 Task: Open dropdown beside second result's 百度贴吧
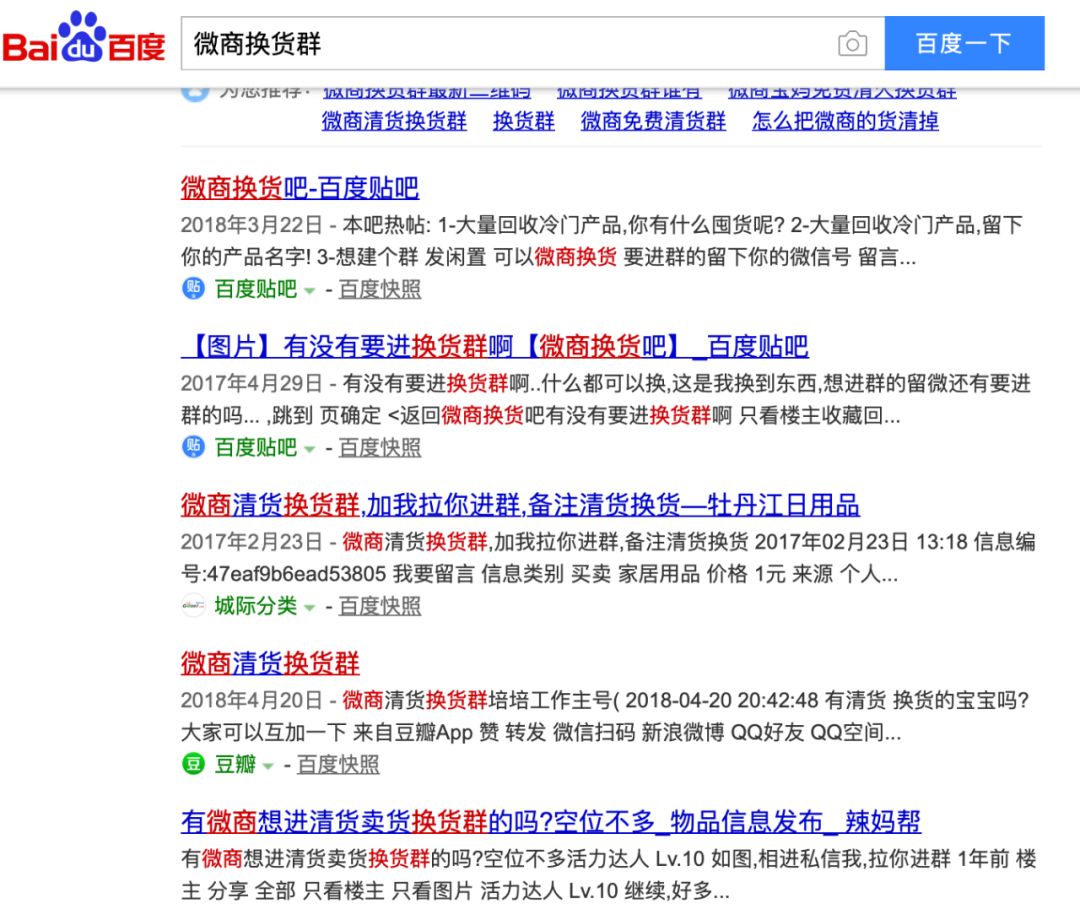[x=312, y=448]
